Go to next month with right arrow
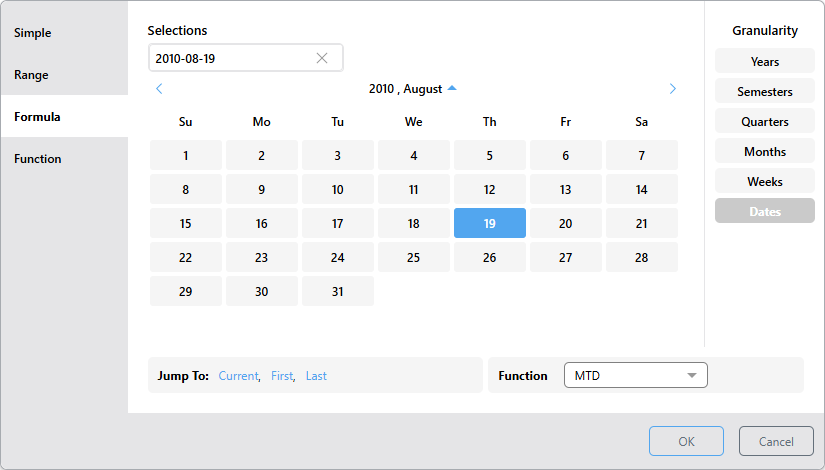Viewport: 825px width, 470px height. [x=672, y=89]
